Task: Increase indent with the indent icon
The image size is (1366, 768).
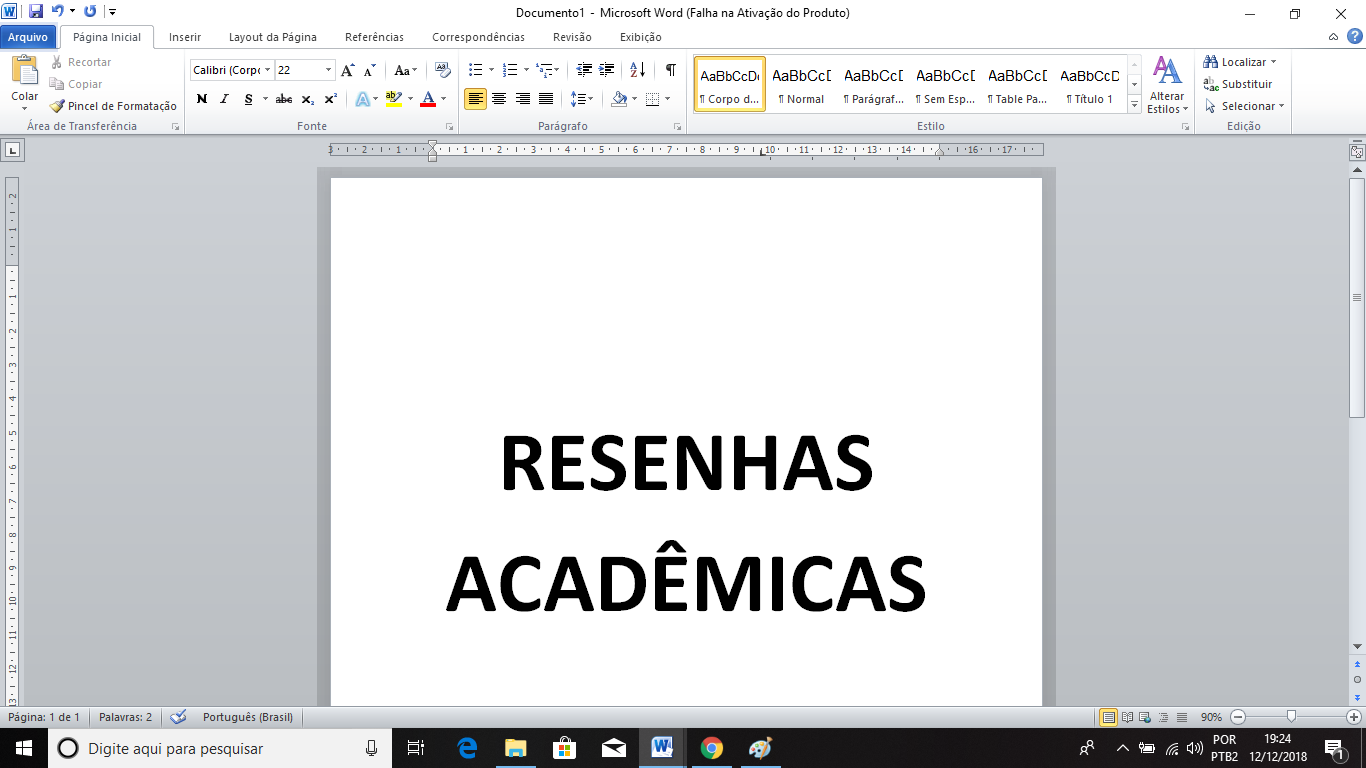Action: pyautogui.click(x=606, y=70)
